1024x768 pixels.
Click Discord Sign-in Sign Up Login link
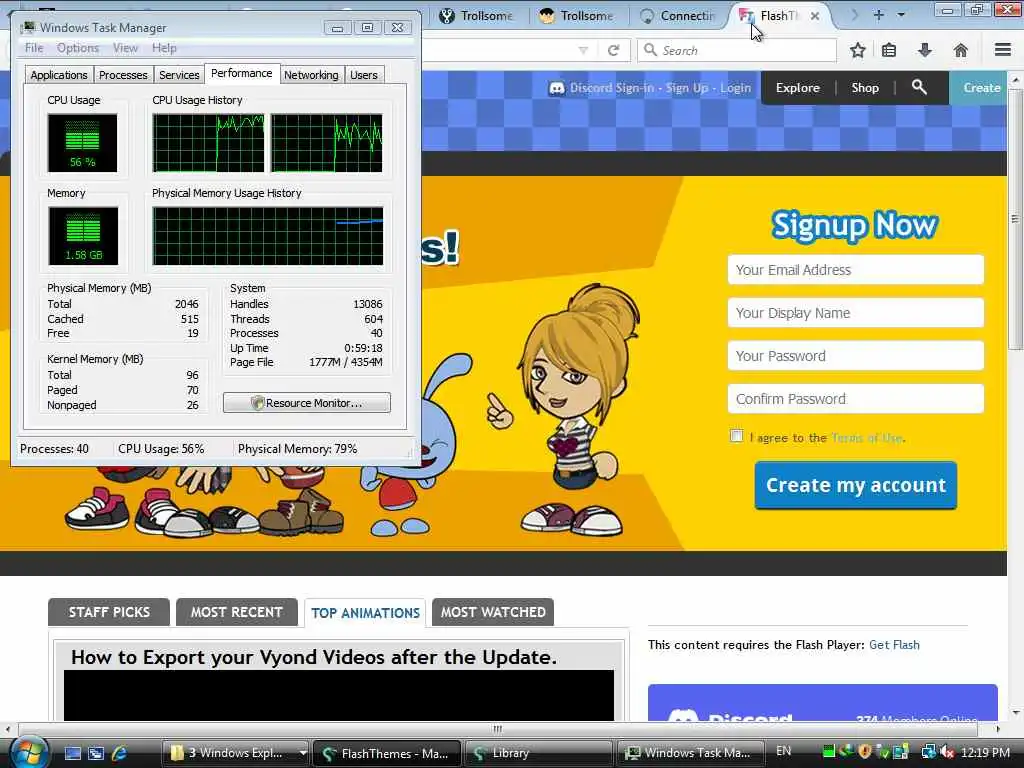pos(660,88)
